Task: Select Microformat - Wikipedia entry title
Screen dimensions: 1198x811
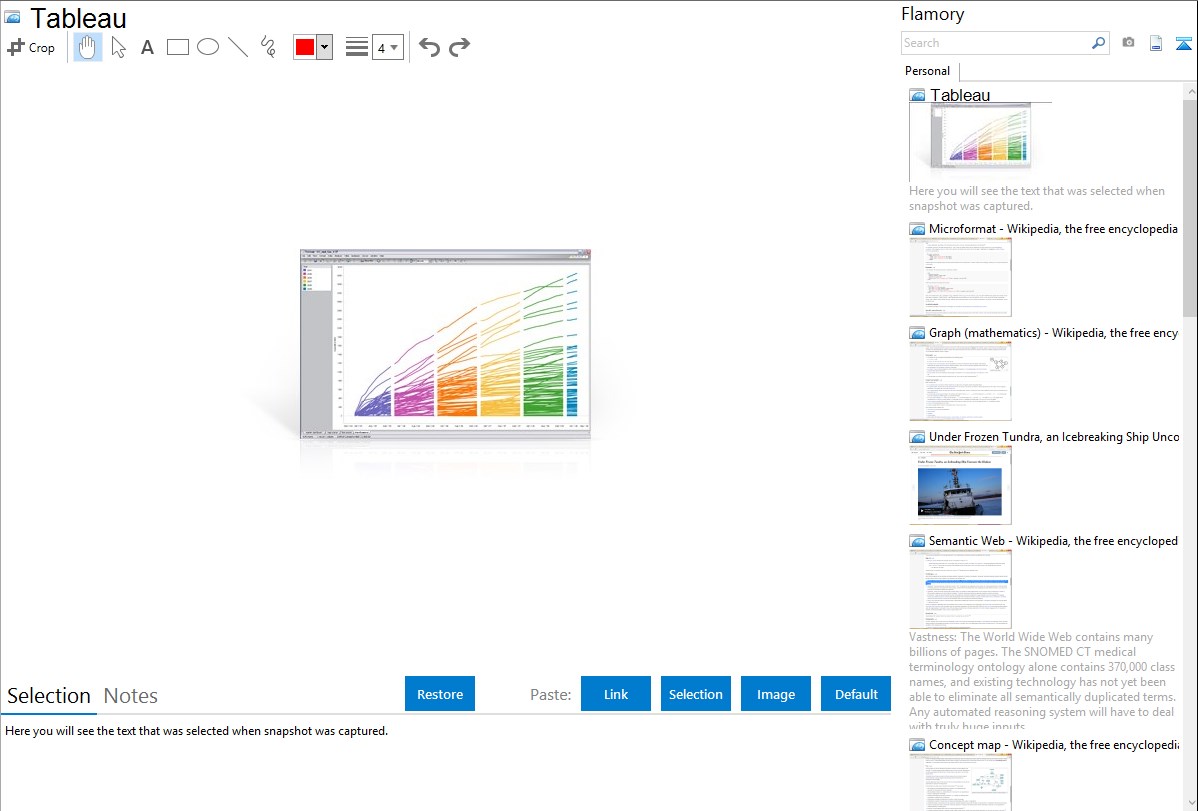Action: click(x=1053, y=229)
